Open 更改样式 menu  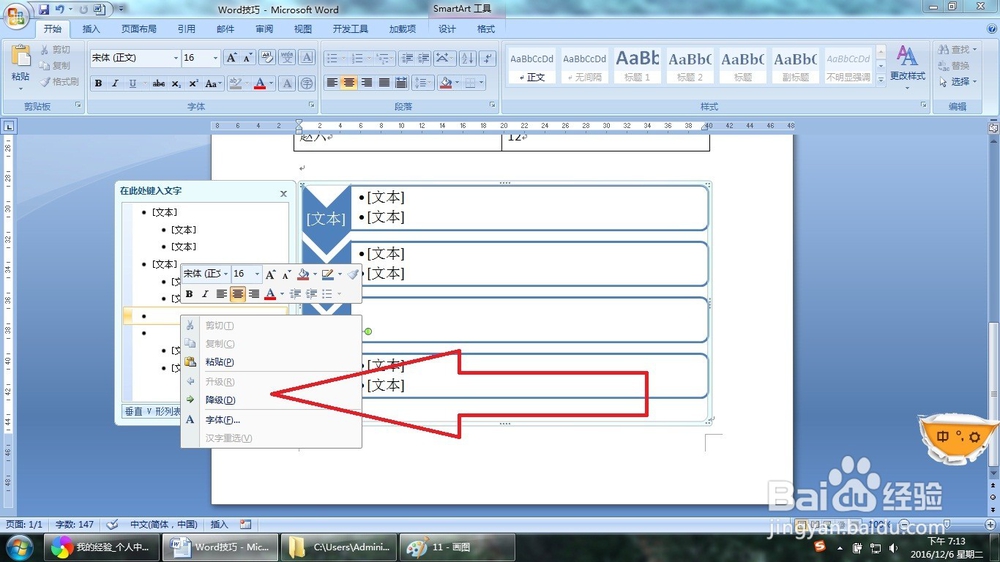pos(908,67)
